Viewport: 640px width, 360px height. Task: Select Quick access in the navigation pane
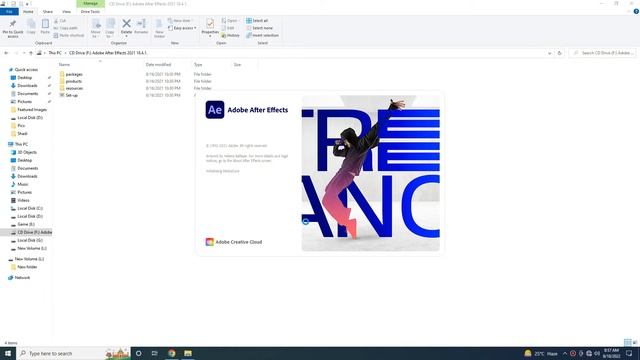coord(26,70)
